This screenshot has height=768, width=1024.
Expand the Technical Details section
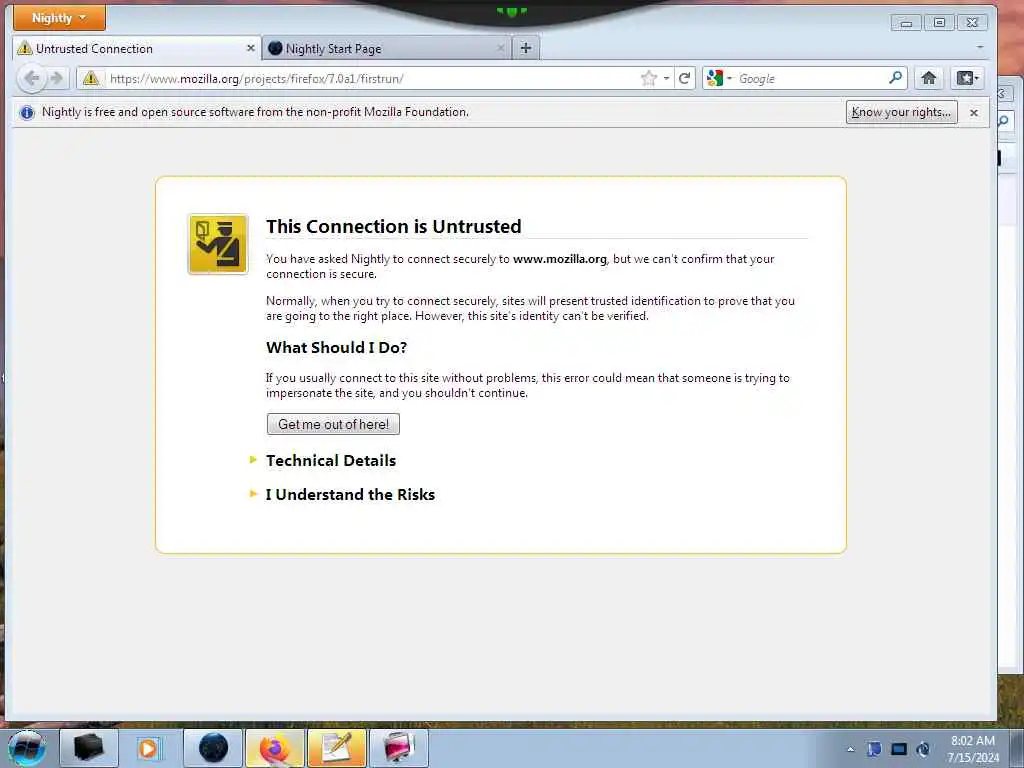330,460
